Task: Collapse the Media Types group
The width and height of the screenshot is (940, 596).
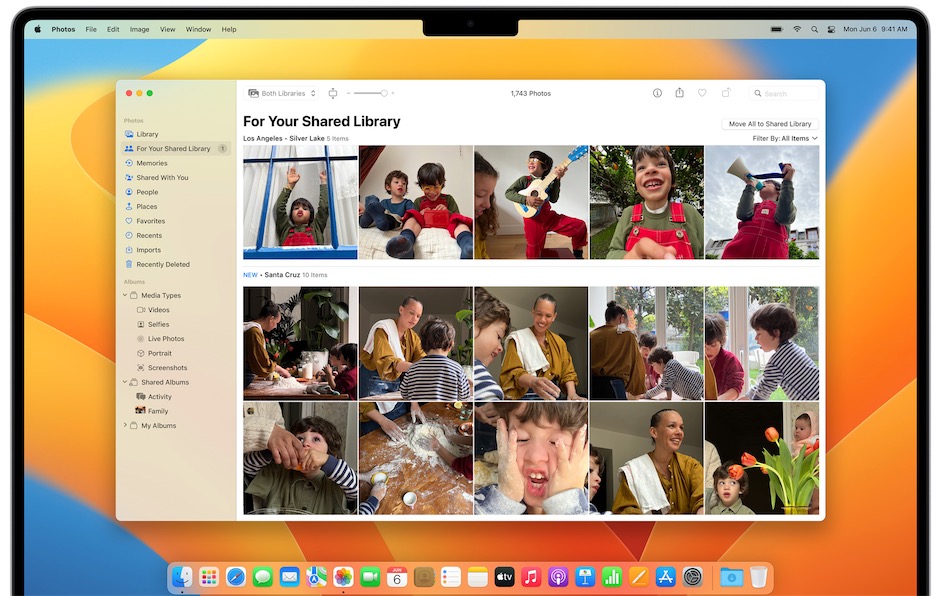Action: coord(125,295)
